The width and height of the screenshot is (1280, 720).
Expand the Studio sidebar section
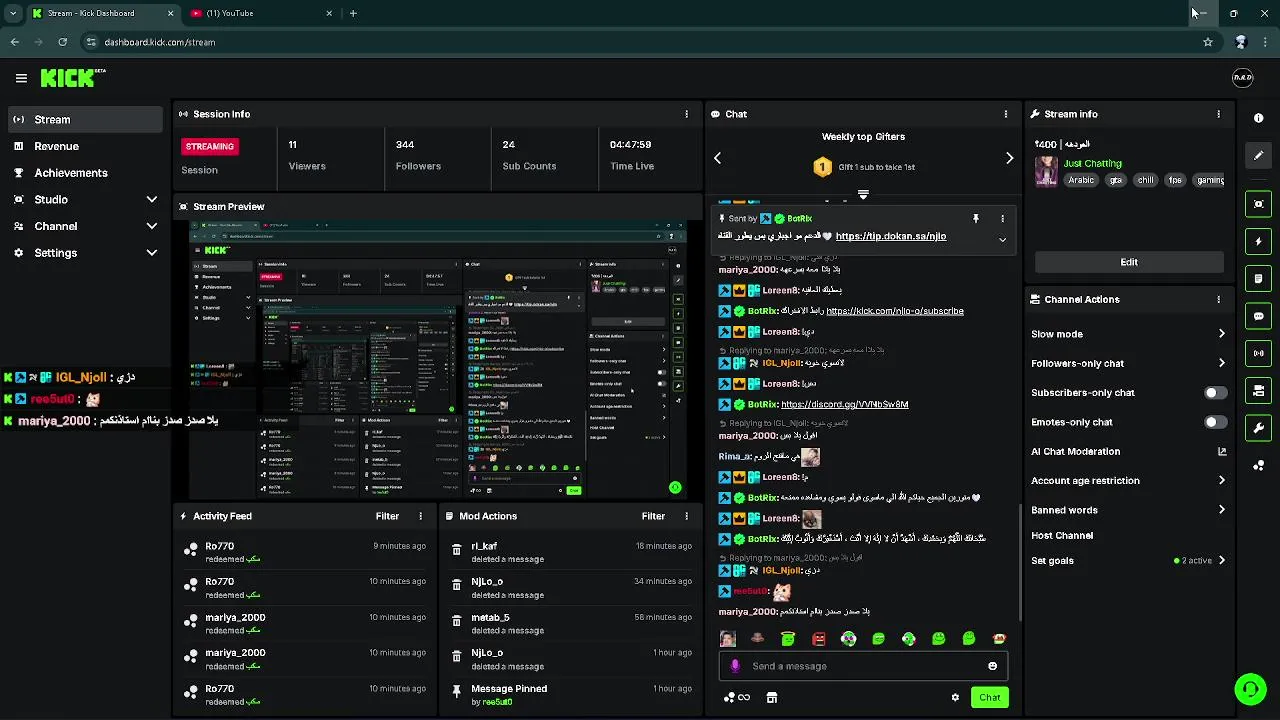click(85, 199)
